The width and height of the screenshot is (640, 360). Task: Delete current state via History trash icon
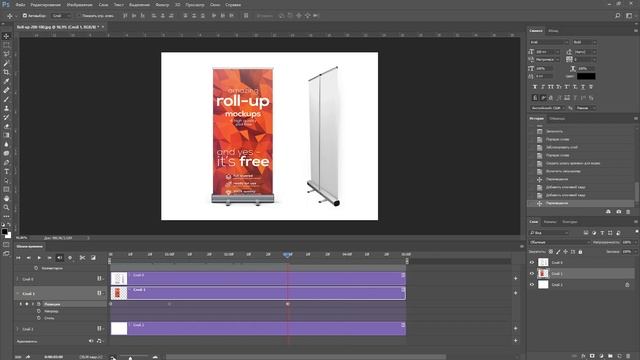click(628, 211)
